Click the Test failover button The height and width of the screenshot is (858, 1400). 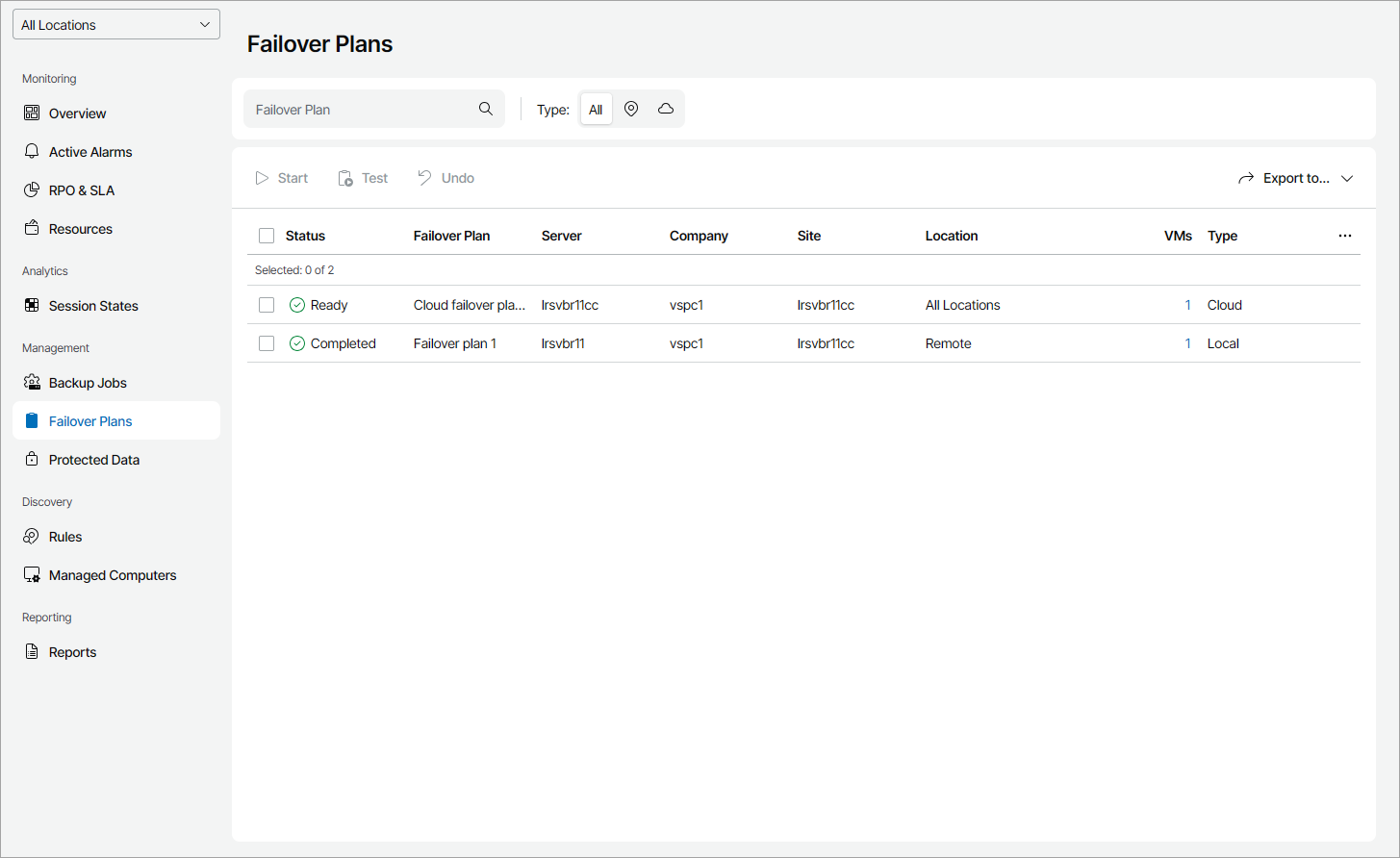(364, 178)
